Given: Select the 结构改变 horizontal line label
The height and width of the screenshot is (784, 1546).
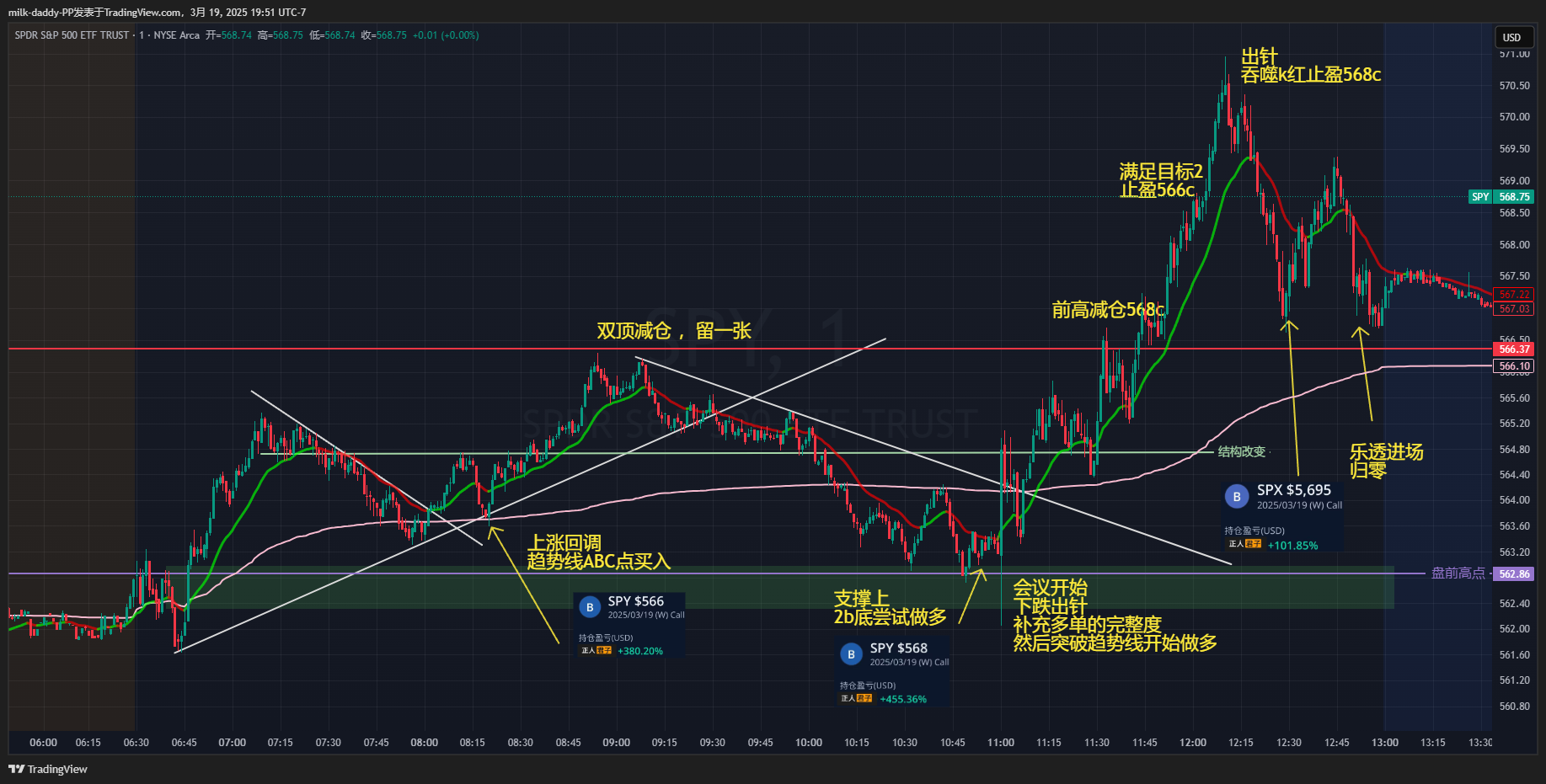Looking at the screenshot, I should (x=1242, y=452).
